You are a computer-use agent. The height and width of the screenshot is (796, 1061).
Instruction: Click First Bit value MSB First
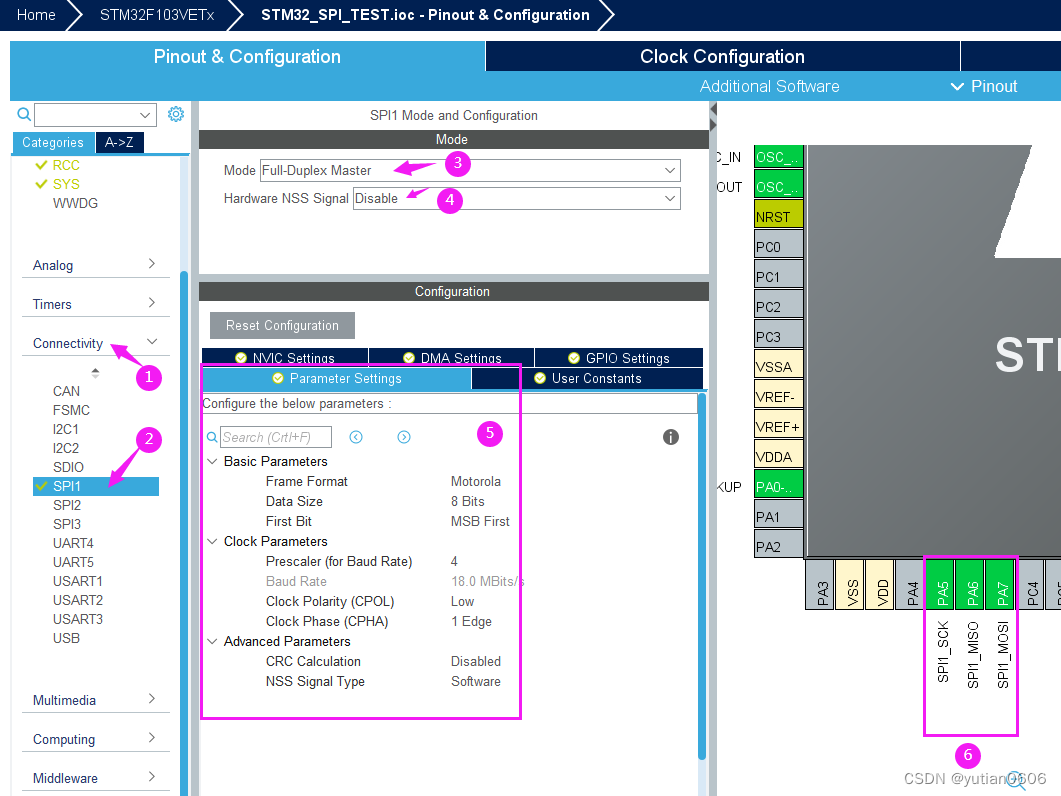click(x=480, y=521)
